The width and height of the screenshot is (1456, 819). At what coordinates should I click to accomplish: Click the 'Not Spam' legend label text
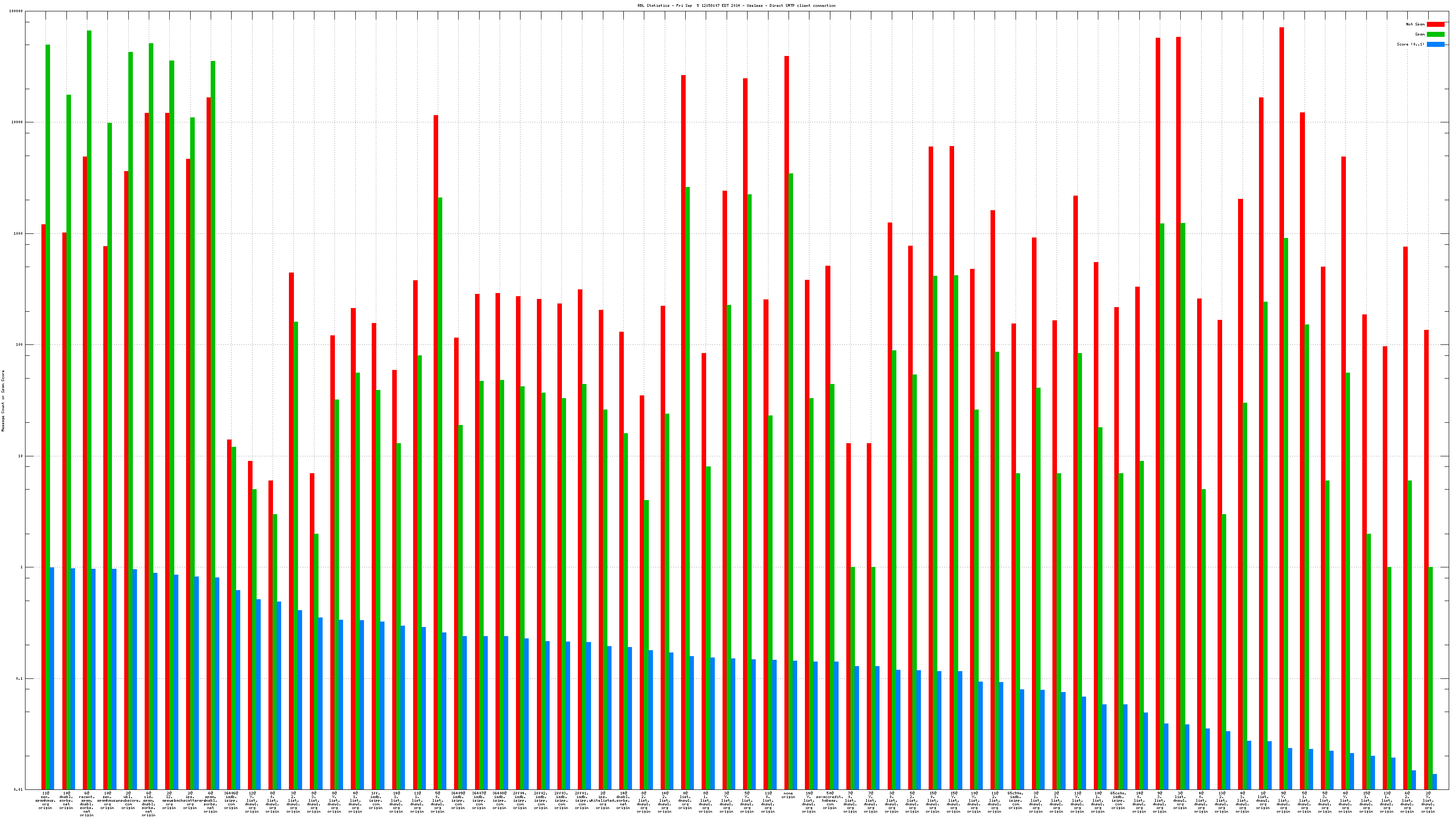tap(1416, 24)
